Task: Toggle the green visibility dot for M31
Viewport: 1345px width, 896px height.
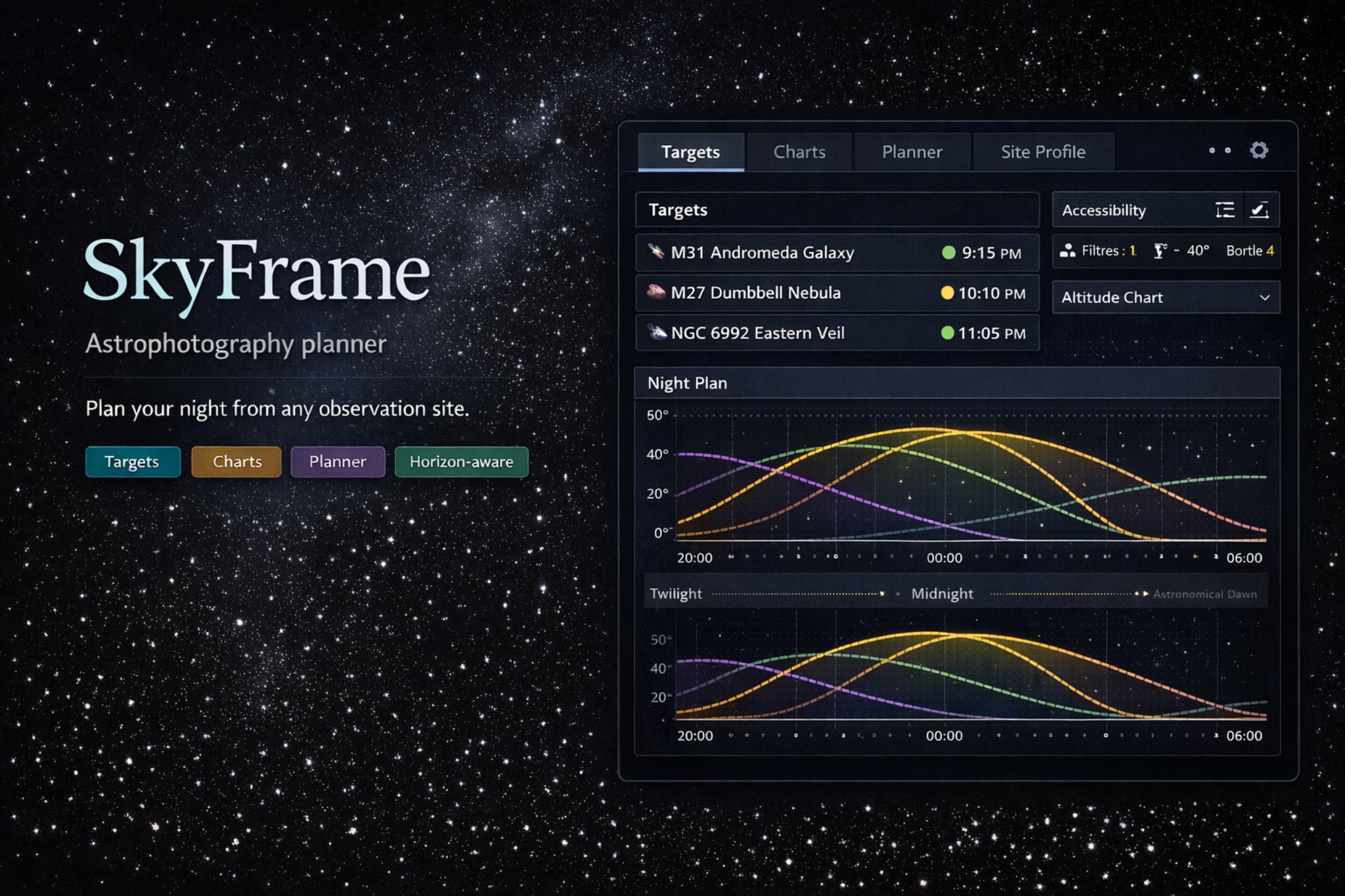Action: point(948,252)
